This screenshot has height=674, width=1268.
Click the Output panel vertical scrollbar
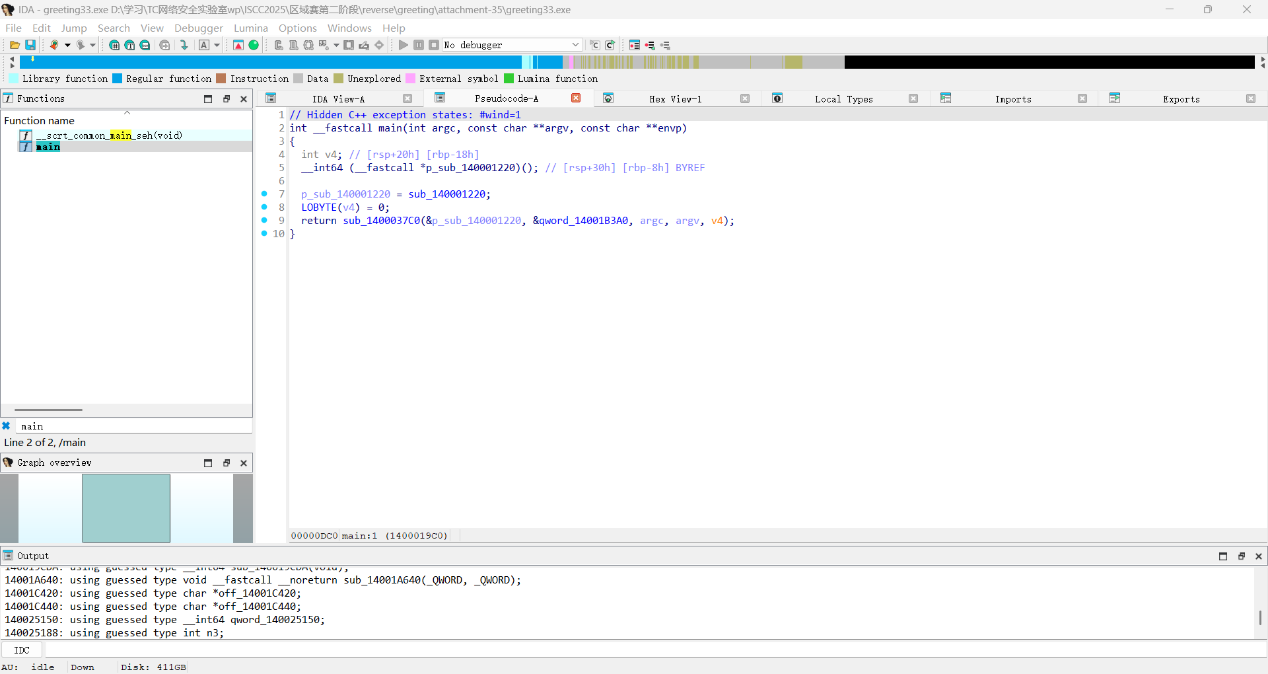1262,617
